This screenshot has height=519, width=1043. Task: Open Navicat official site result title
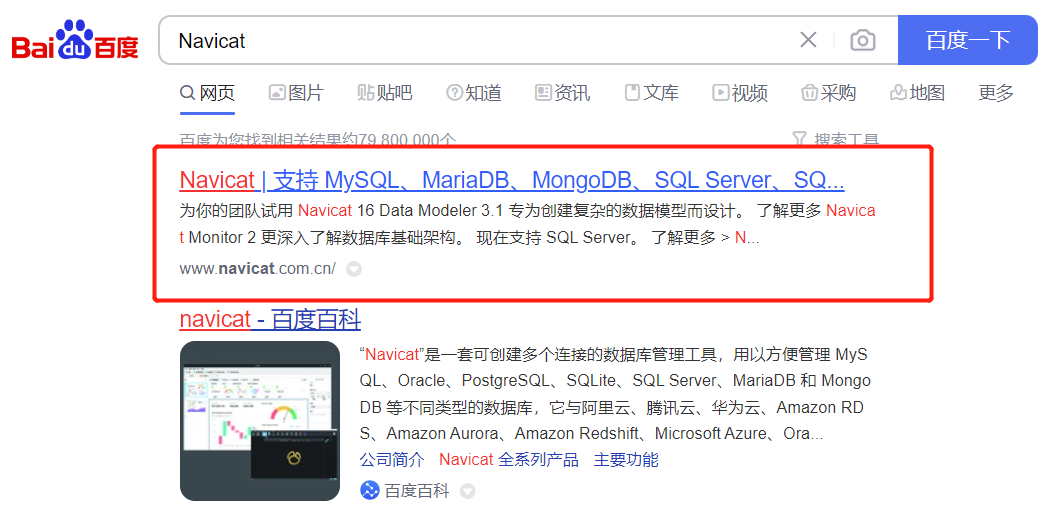(x=512, y=180)
